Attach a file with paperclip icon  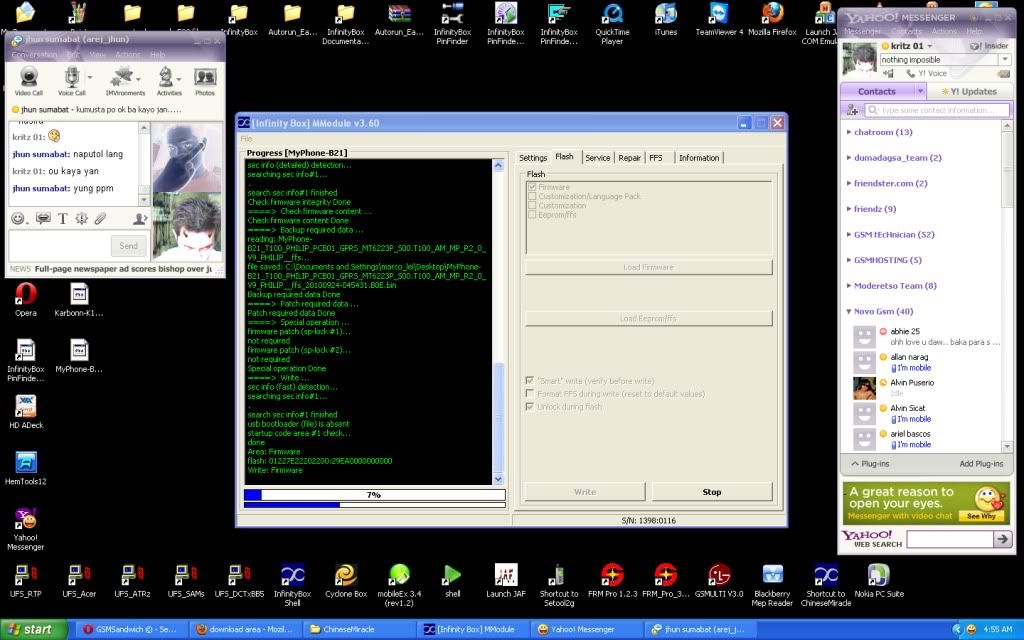100,219
